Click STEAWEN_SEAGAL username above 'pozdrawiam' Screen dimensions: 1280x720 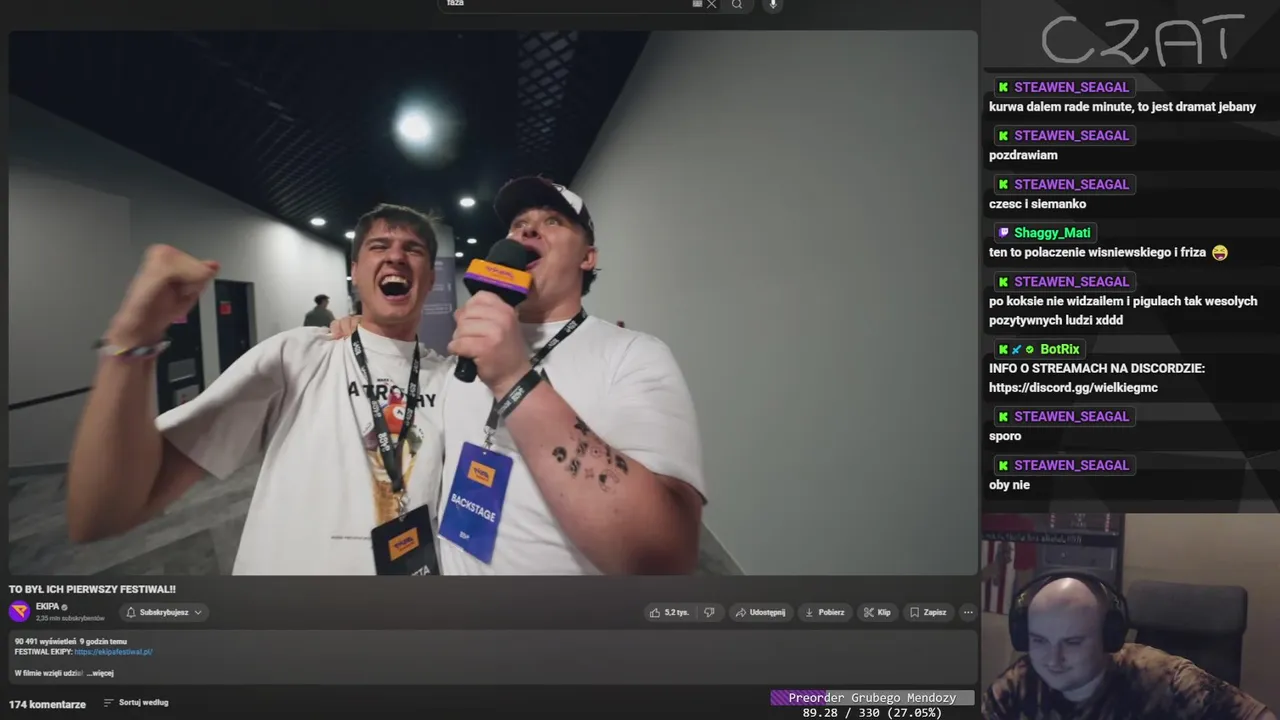coord(1071,135)
